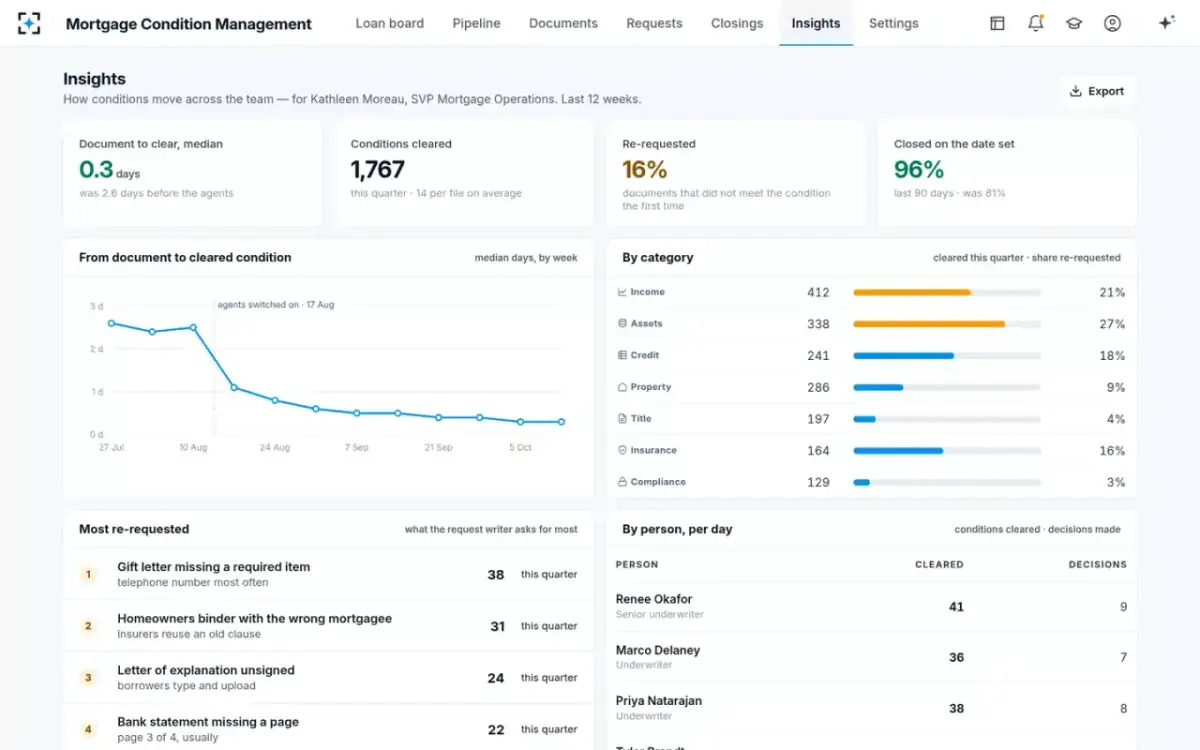1200x750 pixels.
Task: Click the 'Most re-requested' panel heading
Action: click(x=134, y=529)
